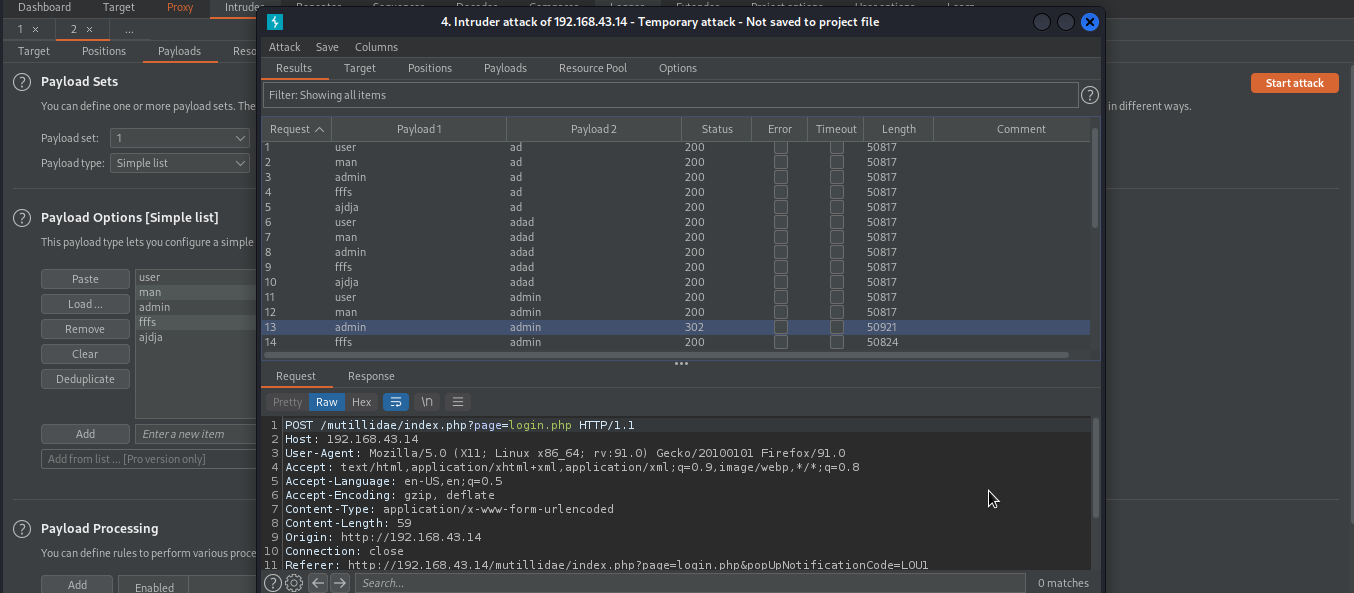Open help icon beside Payload Sets heading

tap(22, 82)
